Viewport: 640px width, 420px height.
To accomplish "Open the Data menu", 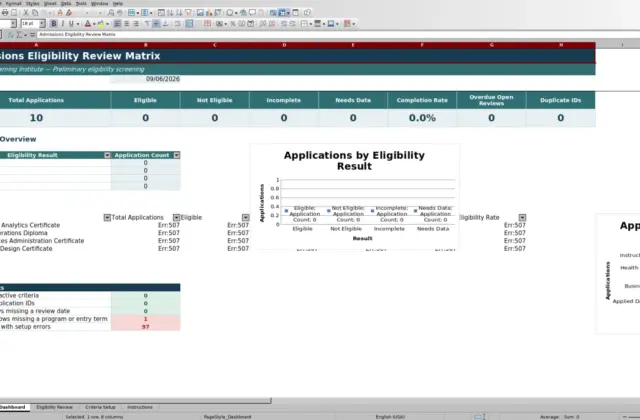I will (66, 3).
